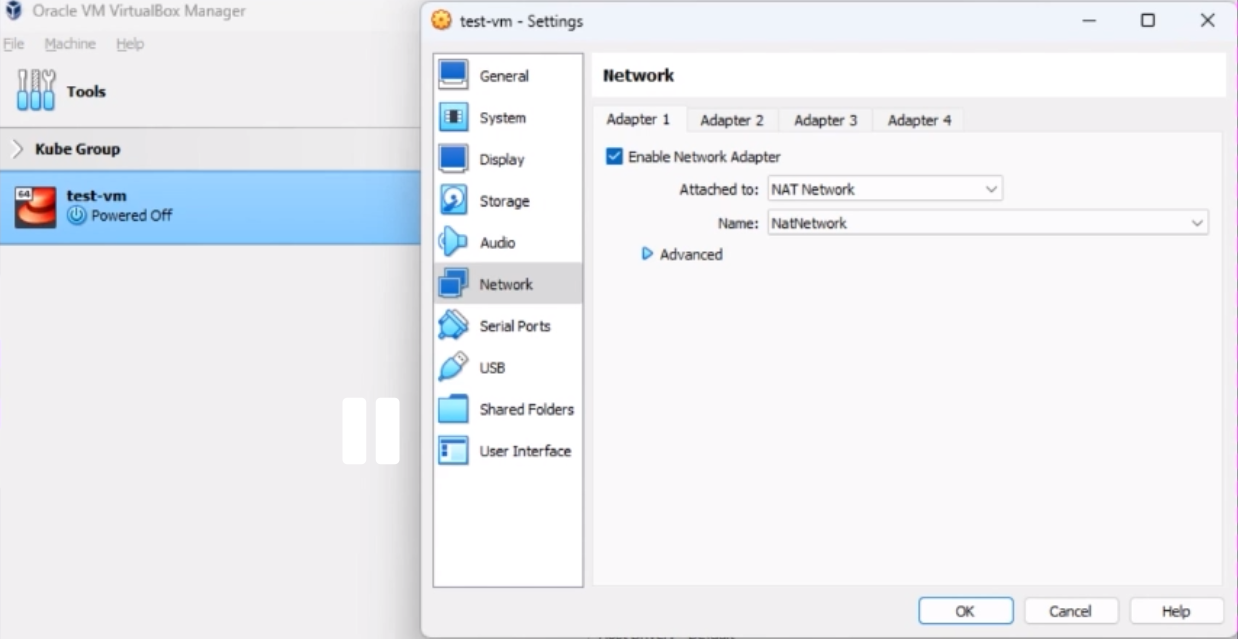The height and width of the screenshot is (639, 1238).
Task: Expand the Kube Group chevron
Action: click(x=17, y=149)
